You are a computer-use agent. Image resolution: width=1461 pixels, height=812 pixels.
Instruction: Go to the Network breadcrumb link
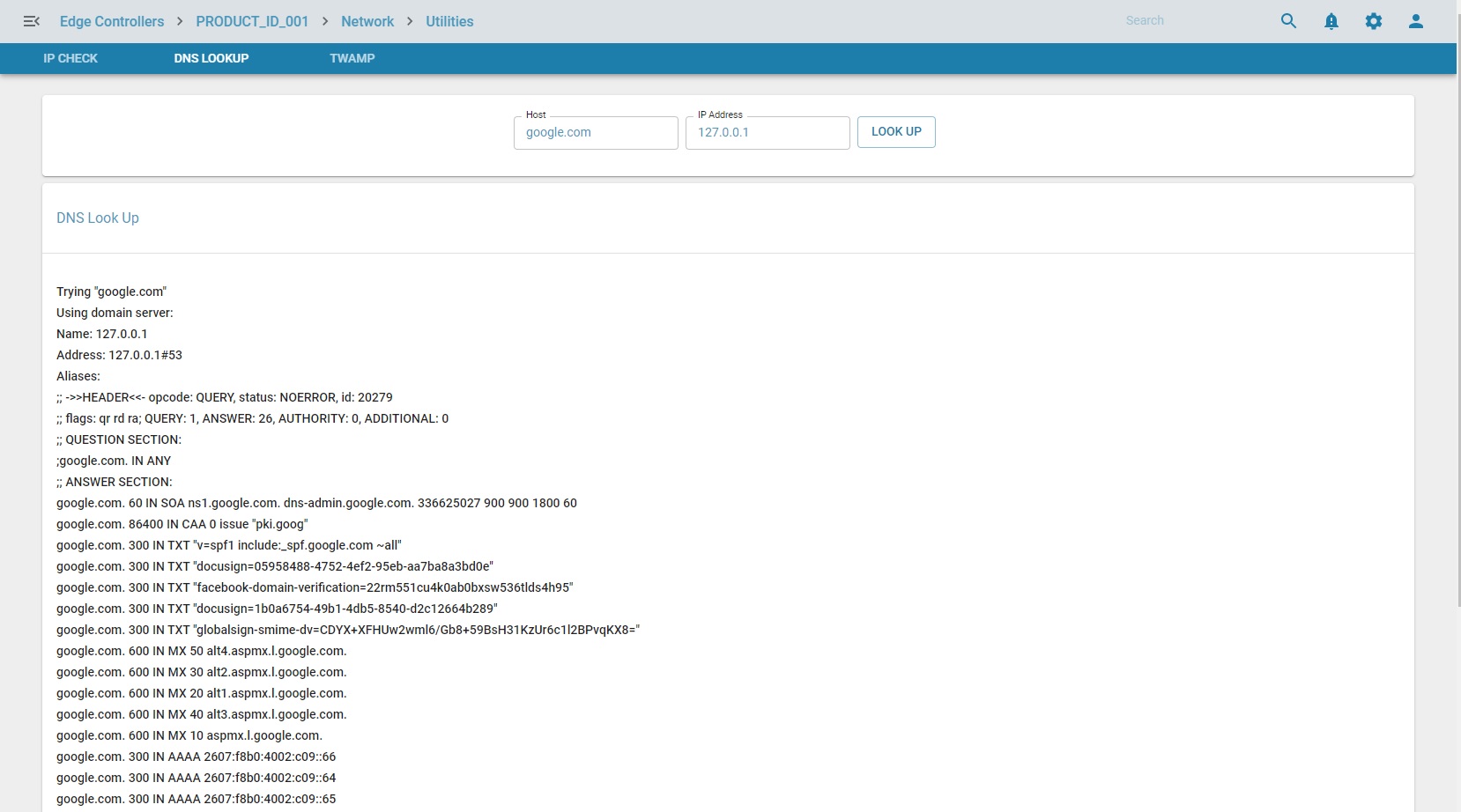click(x=367, y=21)
